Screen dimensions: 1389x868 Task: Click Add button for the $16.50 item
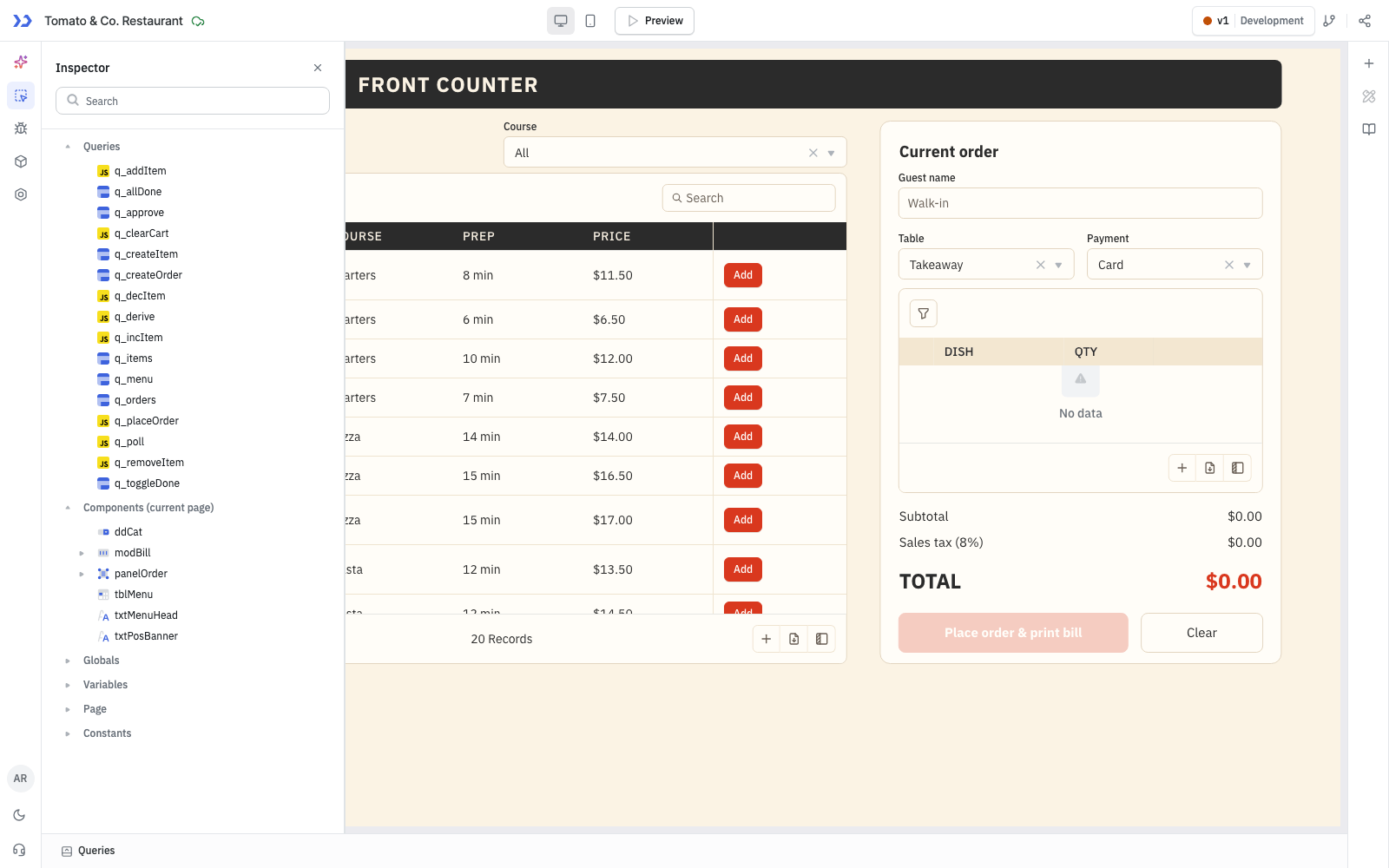tap(743, 476)
